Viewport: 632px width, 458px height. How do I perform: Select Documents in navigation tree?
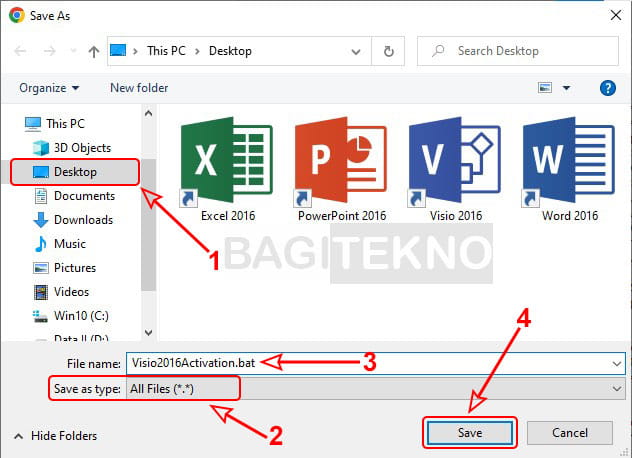coord(75,196)
